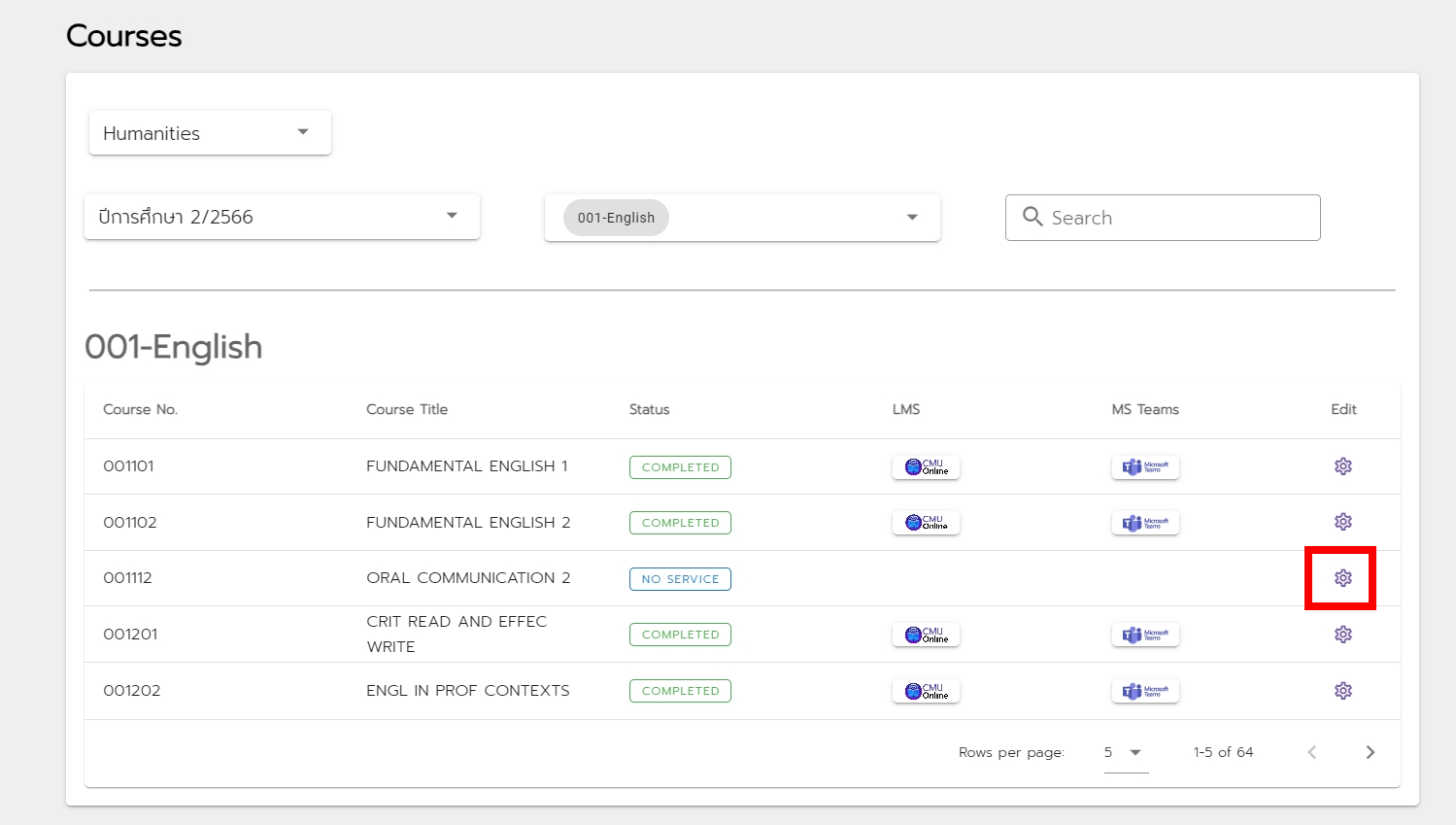This screenshot has width=1456, height=825.
Task: Open settings gear for course 001101
Action: click(x=1342, y=466)
